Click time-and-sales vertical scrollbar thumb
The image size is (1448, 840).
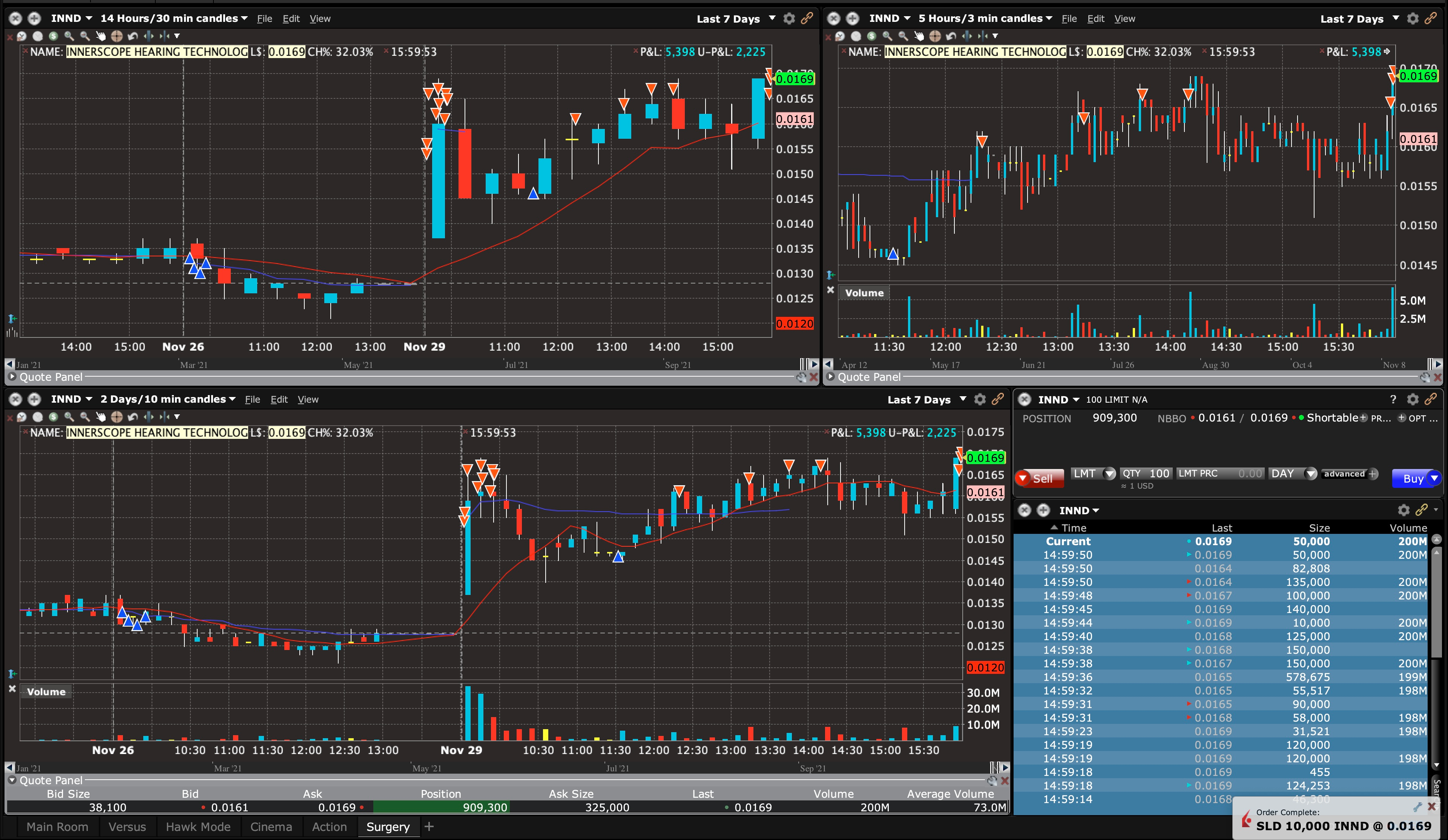(1436, 603)
